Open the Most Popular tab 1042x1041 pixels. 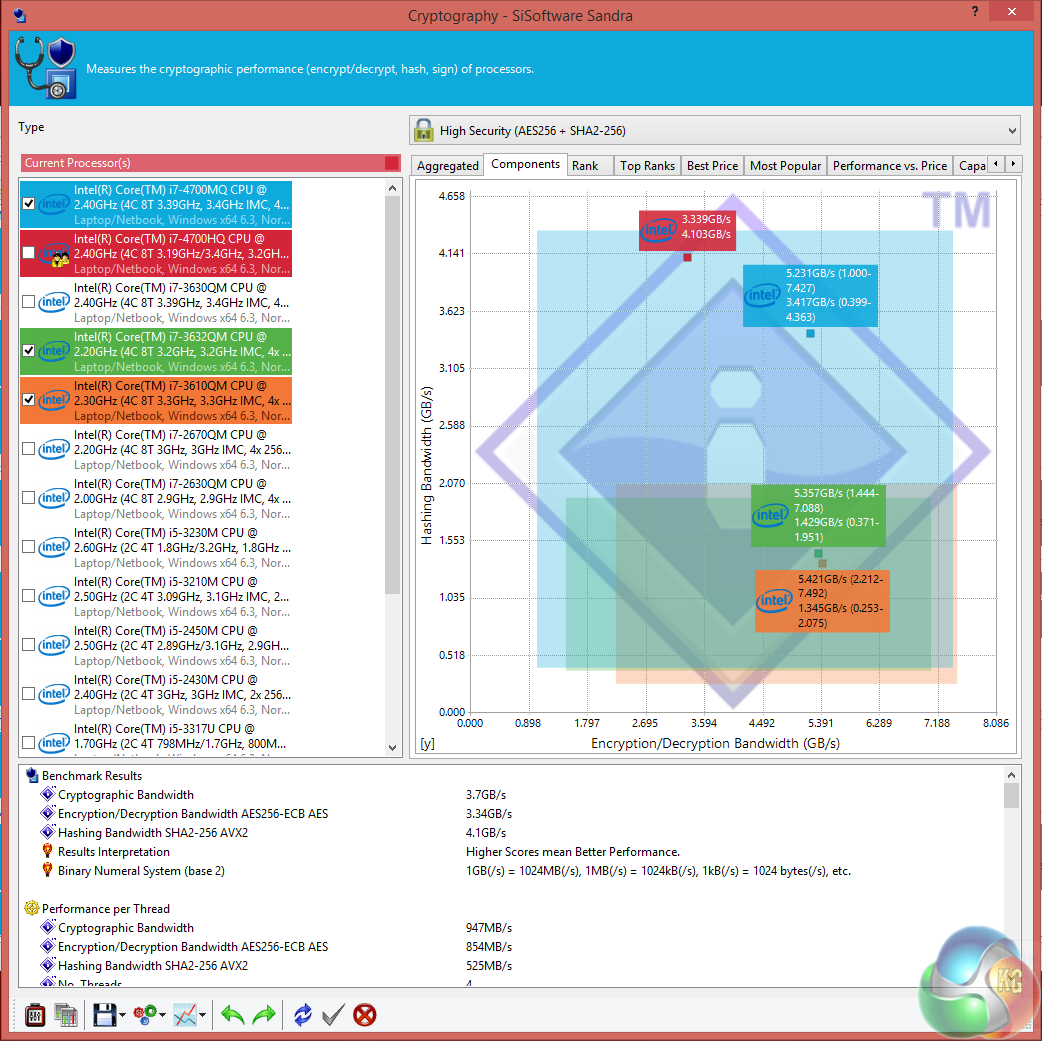coord(785,166)
